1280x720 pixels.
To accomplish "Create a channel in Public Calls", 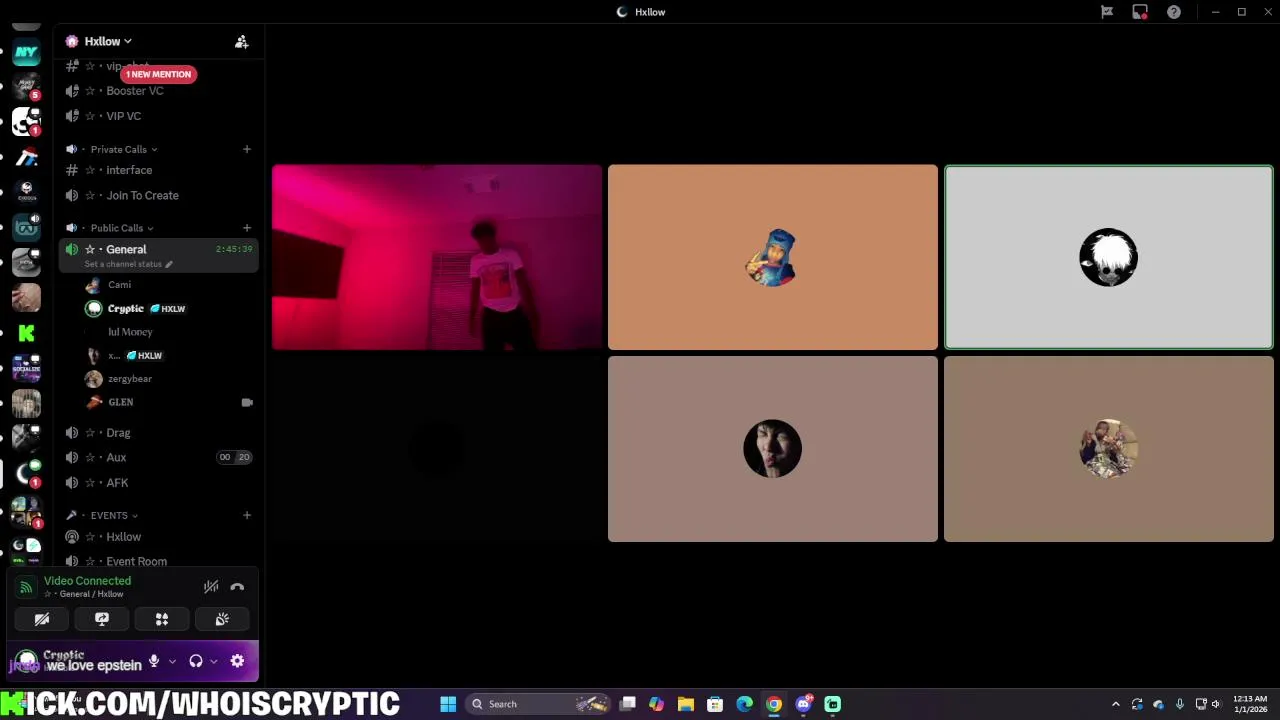I will click(247, 228).
